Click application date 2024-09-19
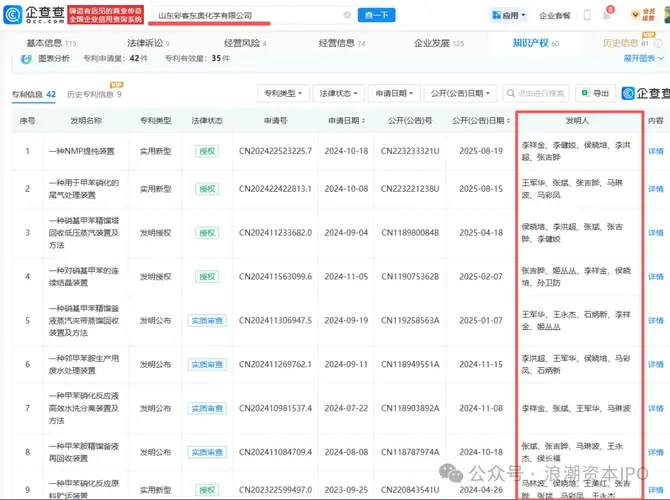The width and height of the screenshot is (670, 500). pos(347,321)
